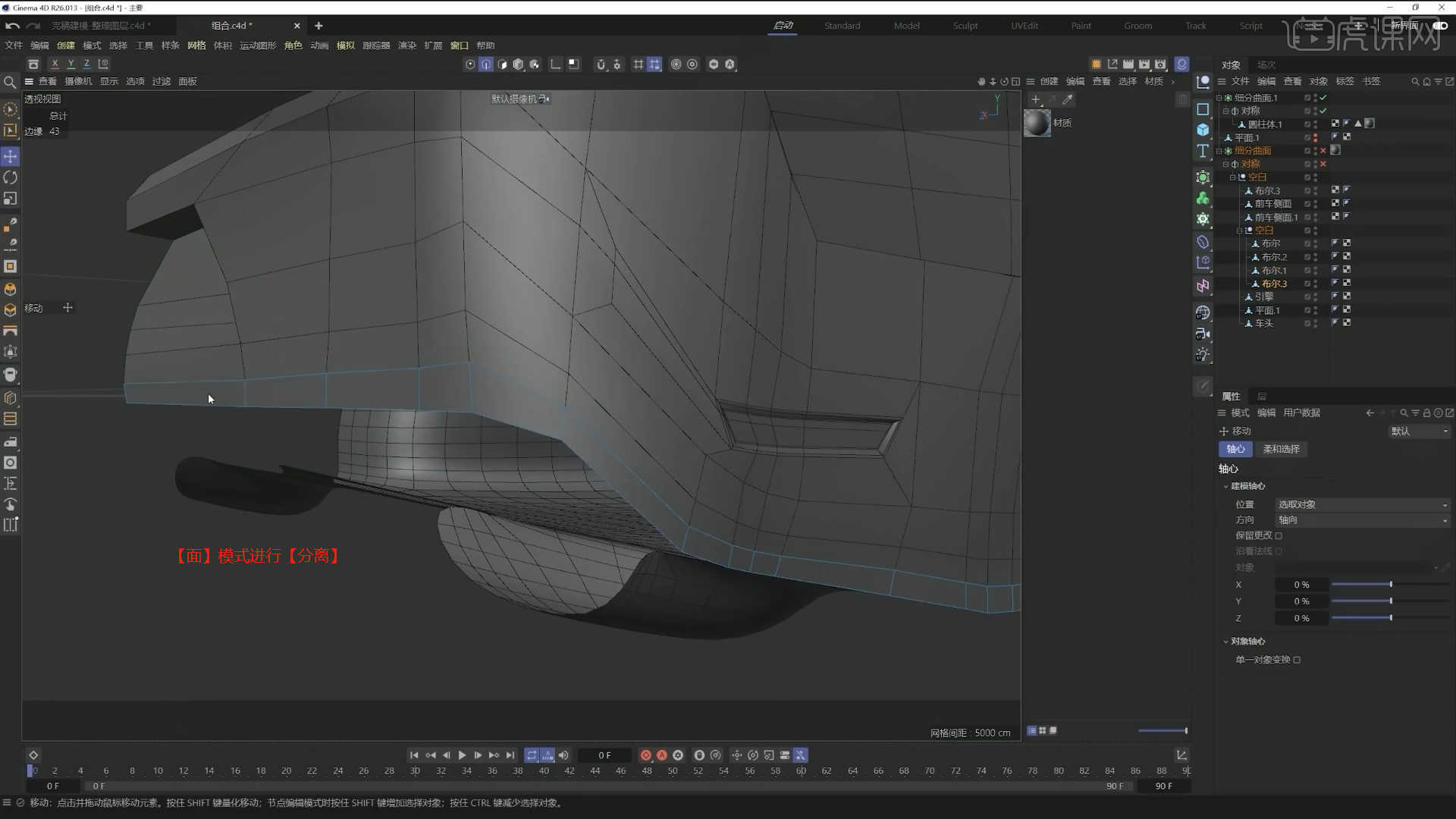This screenshot has width=1456, height=819.
Task: Go to the start of the animation
Action: click(x=414, y=755)
